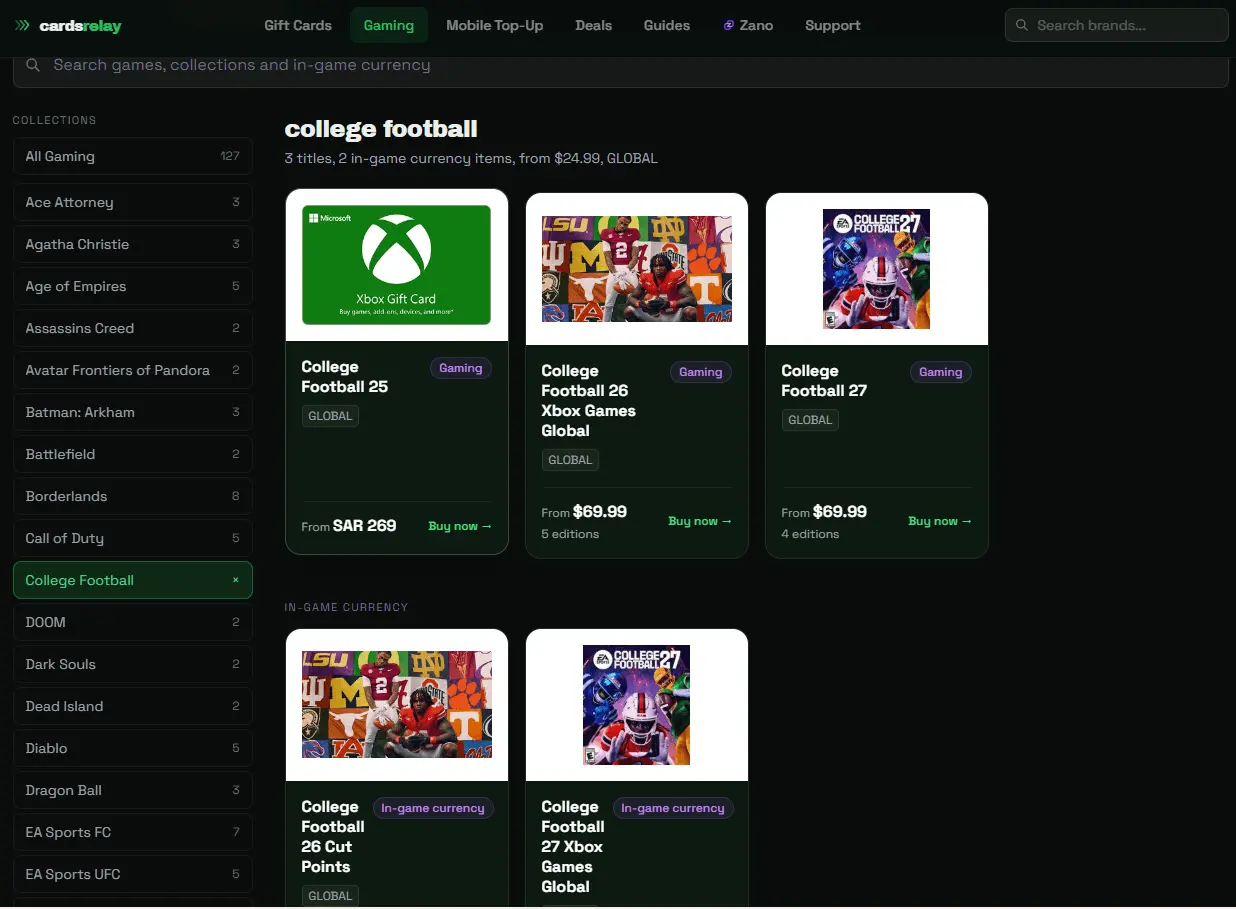
Task: Open the Guides nav item
Action: click(x=667, y=26)
